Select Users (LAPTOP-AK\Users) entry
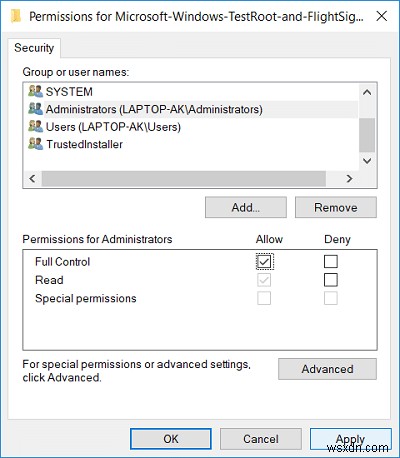The height and width of the screenshot is (458, 400). [113, 127]
